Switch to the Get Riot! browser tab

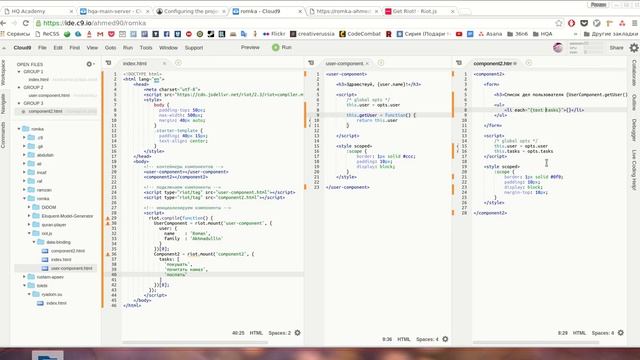tap(420, 11)
